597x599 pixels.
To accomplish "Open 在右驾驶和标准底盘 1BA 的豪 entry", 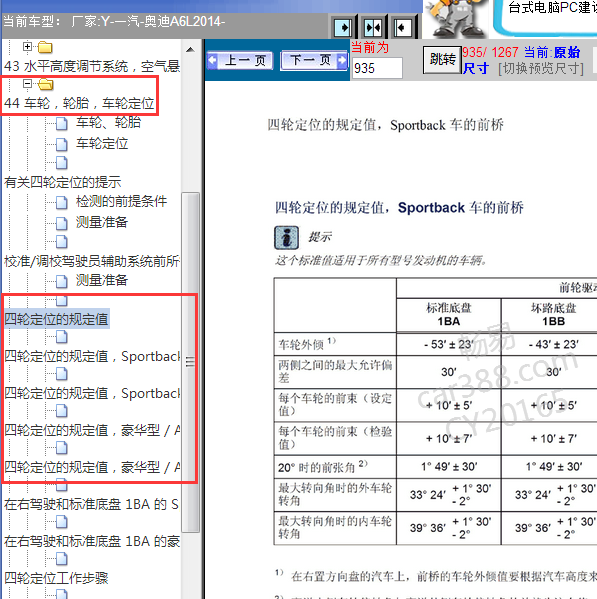I will pyautogui.click(x=92, y=541).
